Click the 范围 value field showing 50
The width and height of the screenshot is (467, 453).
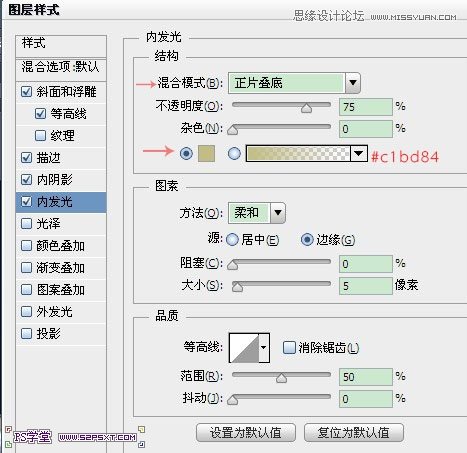(x=366, y=377)
